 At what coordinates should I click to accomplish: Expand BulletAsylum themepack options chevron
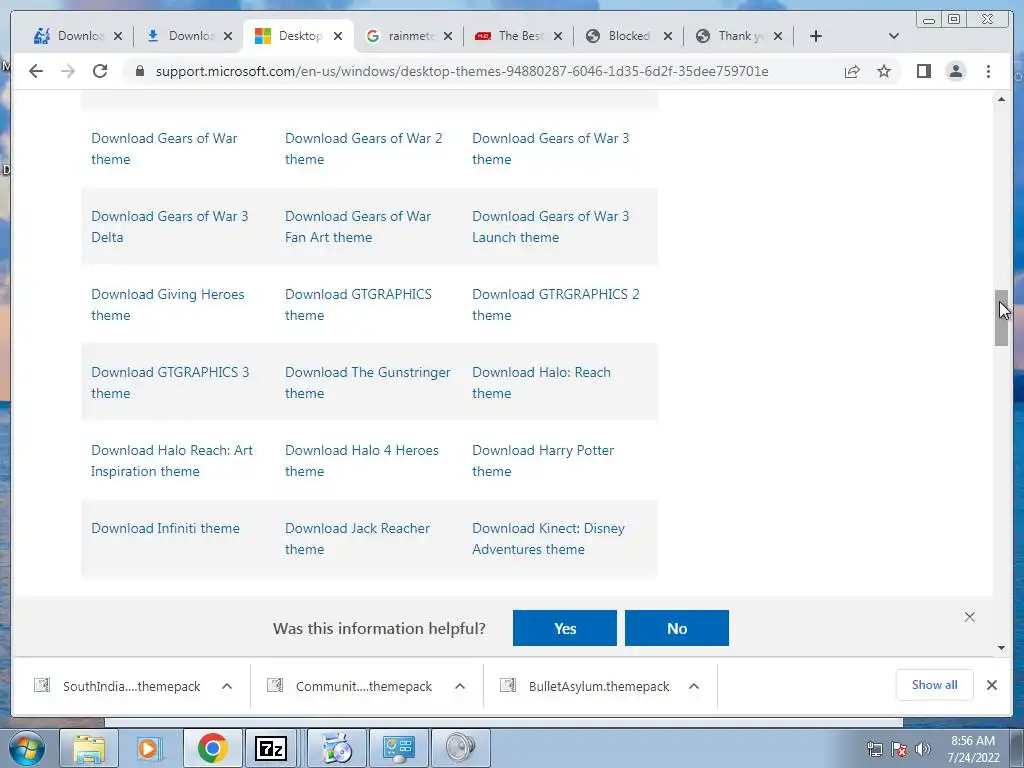click(694, 686)
